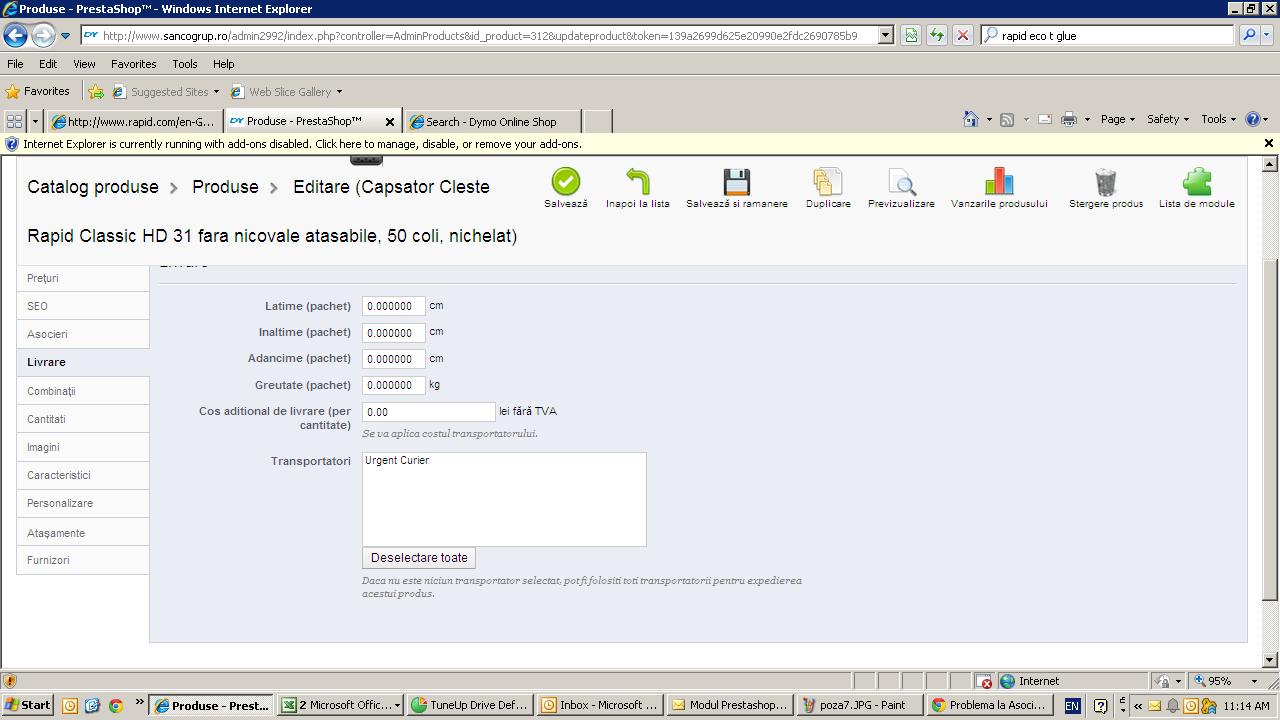1280x720 pixels.
Task: Open the File menu
Action: (x=15, y=63)
